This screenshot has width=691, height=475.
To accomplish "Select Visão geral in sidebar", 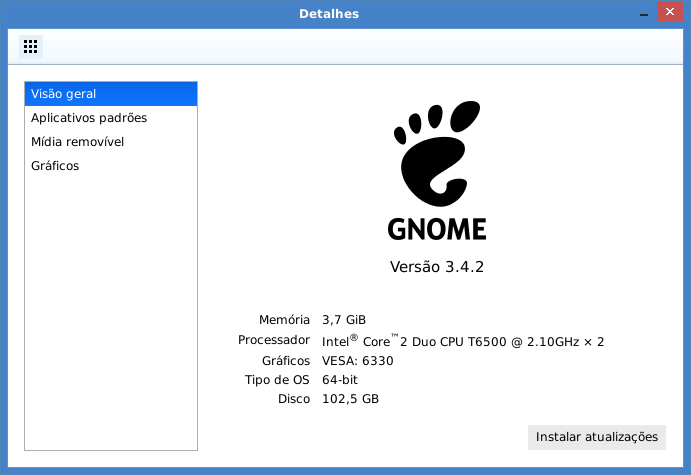I will coord(111,94).
